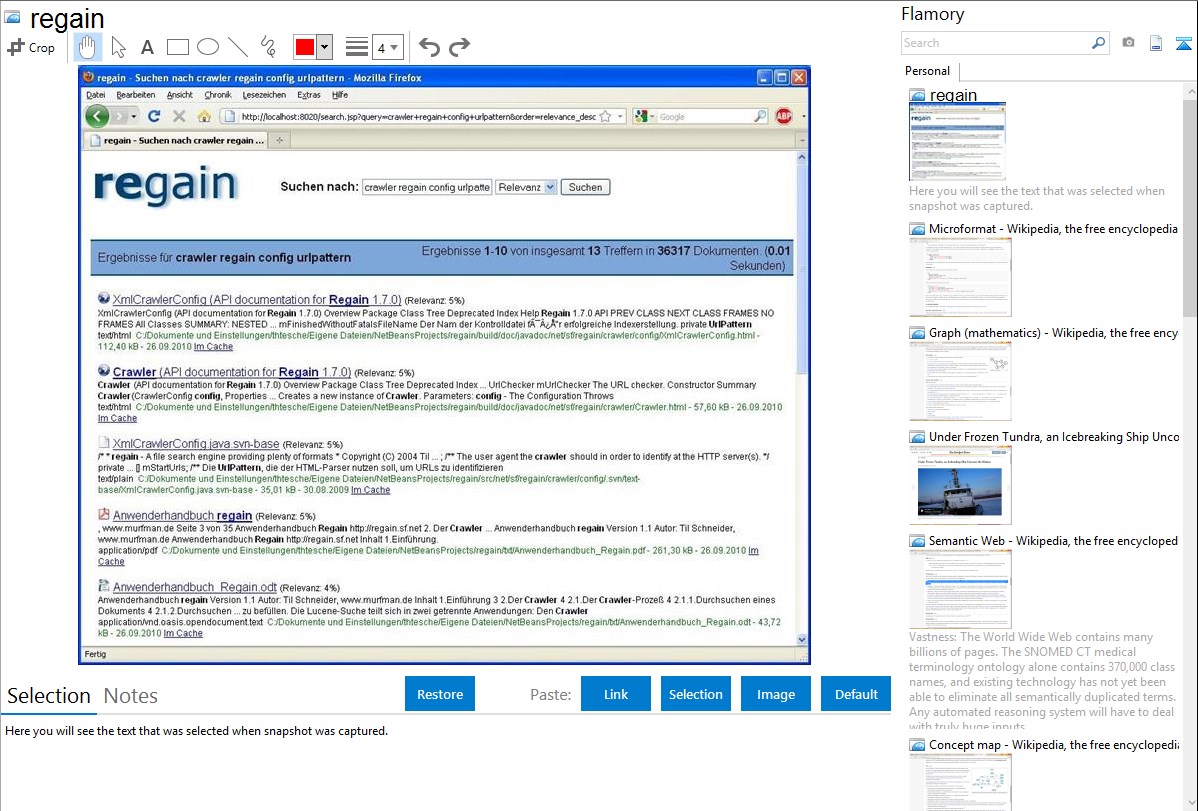Image resolution: width=1198 pixels, height=811 pixels.
Task: Click the line thickness icon
Action: (357, 47)
